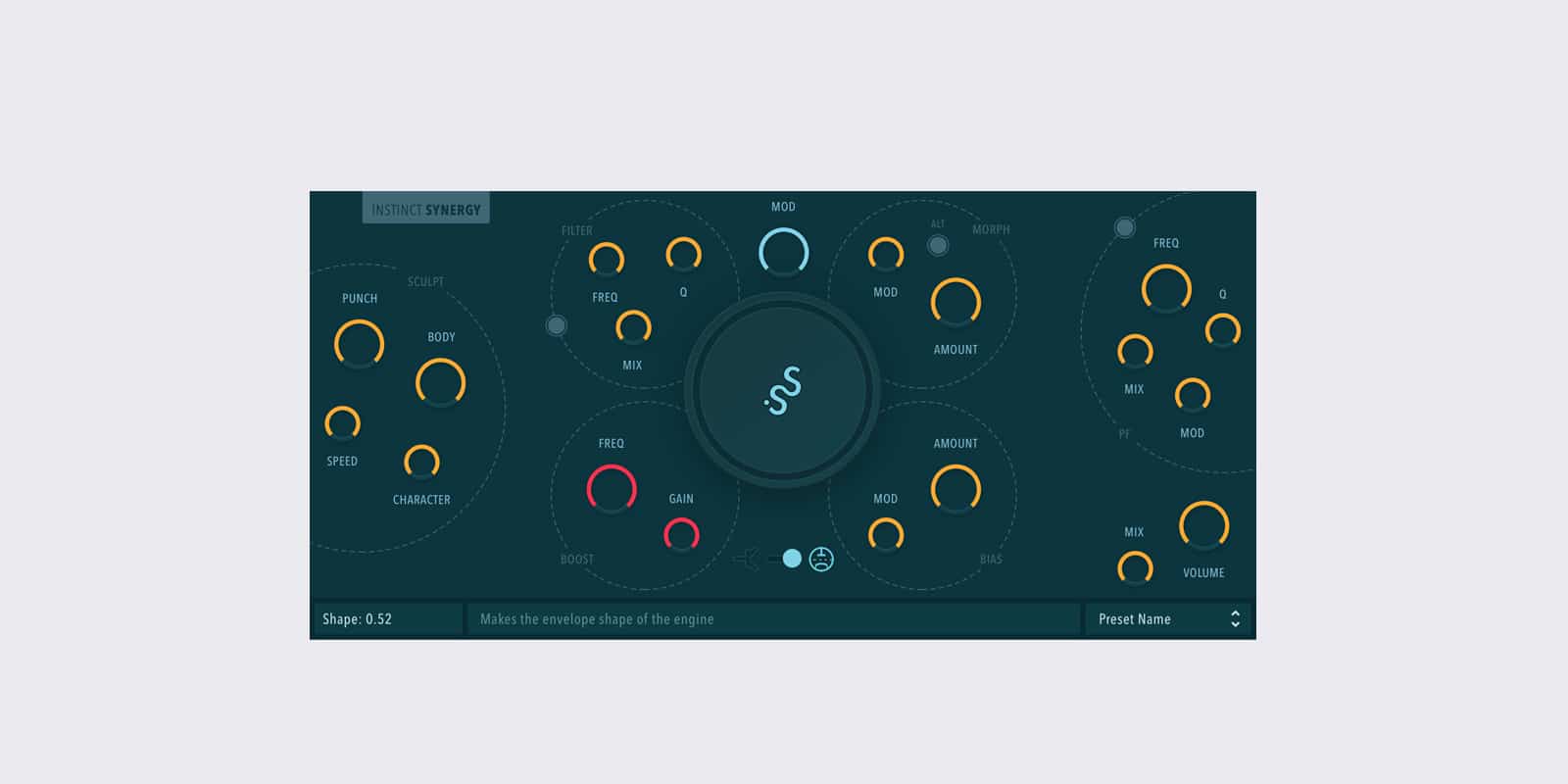Click the output Mix knob beside Volume
This screenshot has width=1568, height=784.
tap(1135, 568)
